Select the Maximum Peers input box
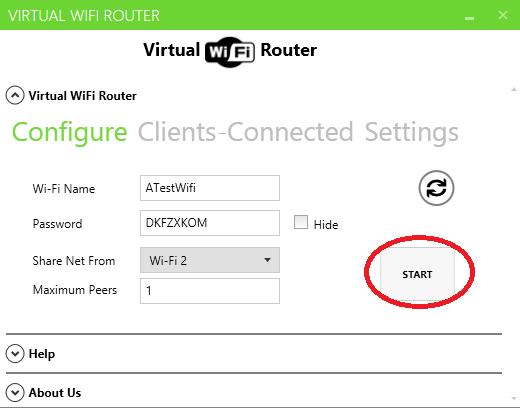This screenshot has width=520, height=408. pos(210,291)
